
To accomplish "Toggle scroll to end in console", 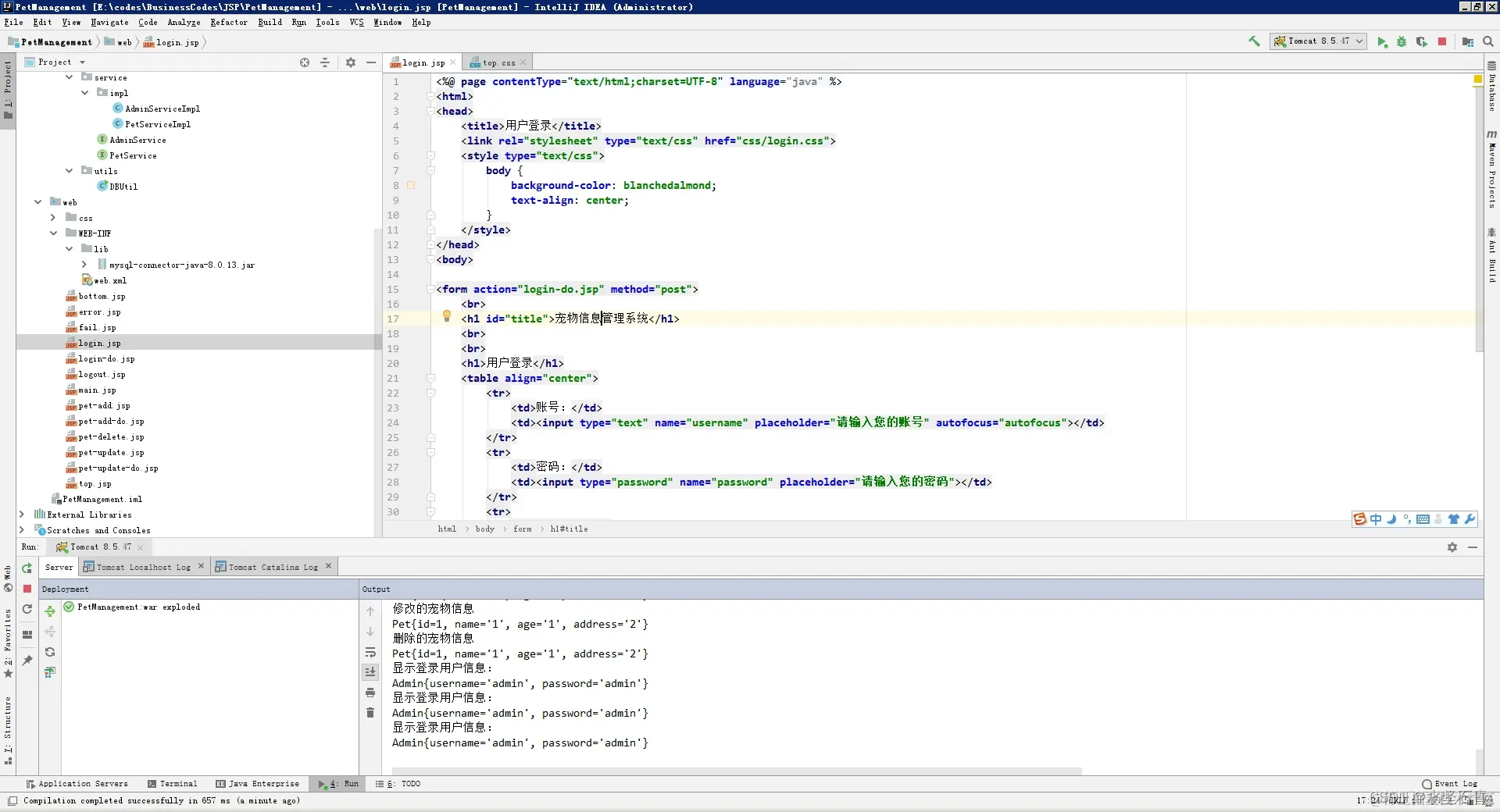I will 370,672.
